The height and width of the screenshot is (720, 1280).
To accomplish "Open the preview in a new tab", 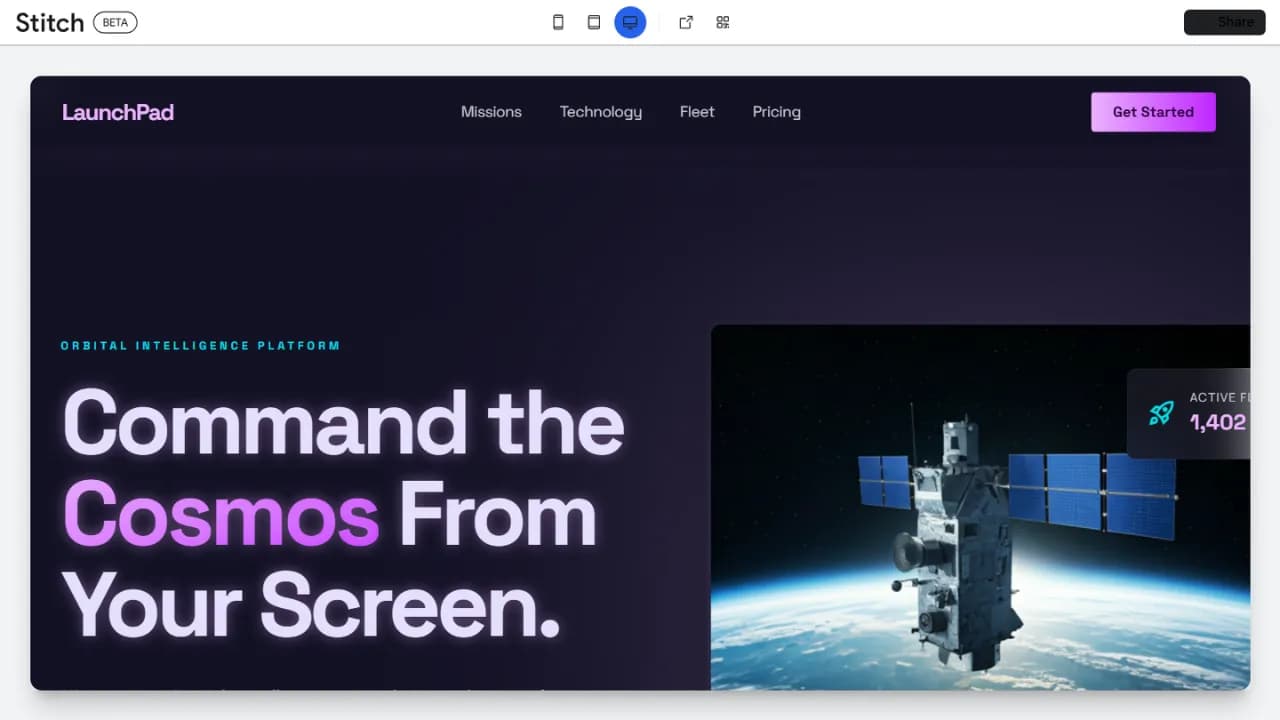I will (686, 22).
